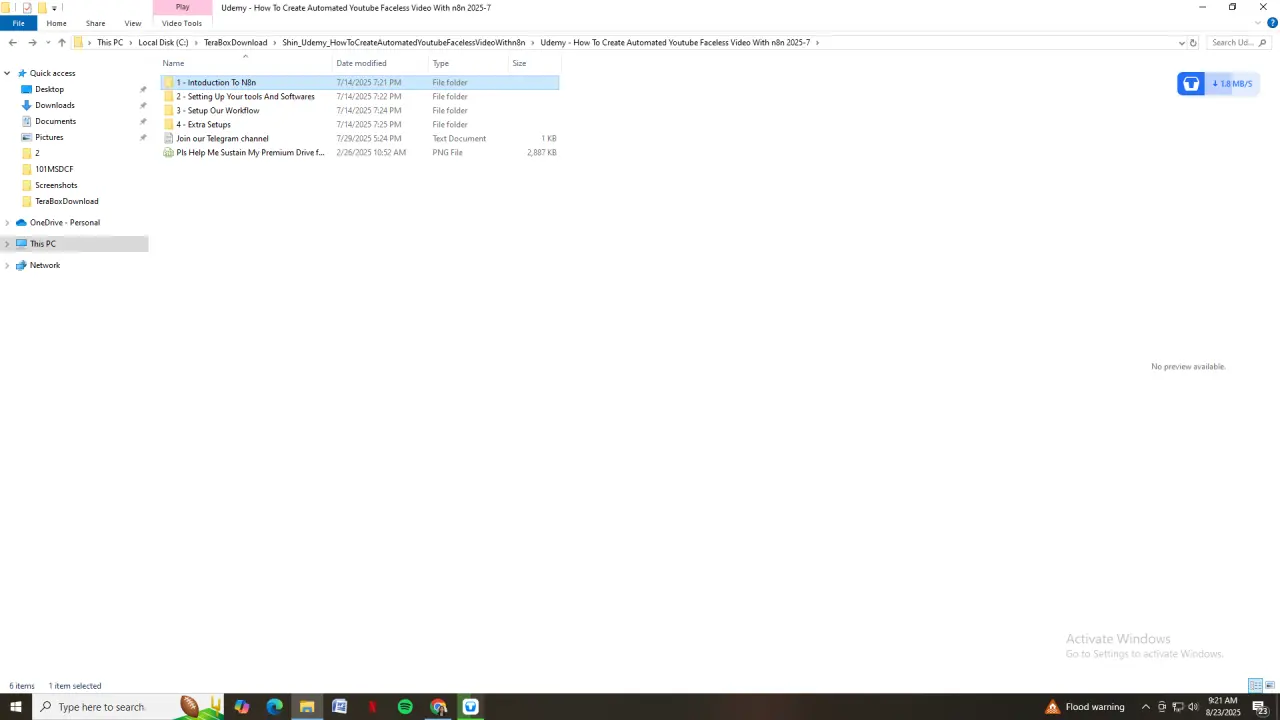
Task: Expand the This PC tree node
Action: tap(8, 244)
